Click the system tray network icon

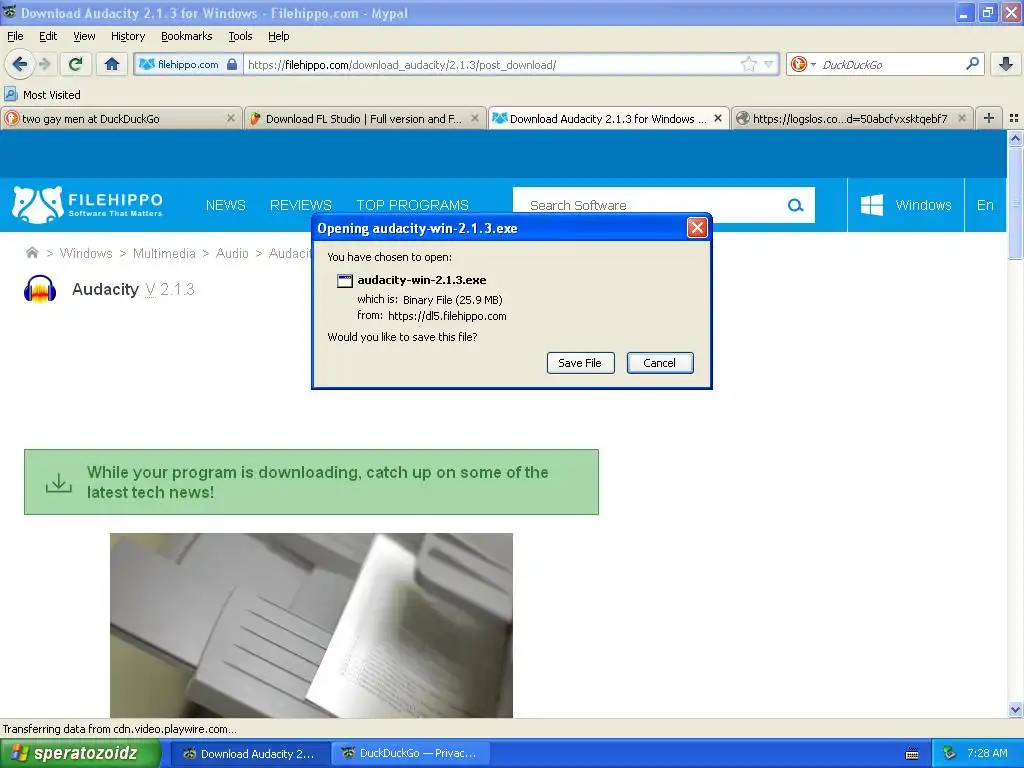[x=949, y=754]
